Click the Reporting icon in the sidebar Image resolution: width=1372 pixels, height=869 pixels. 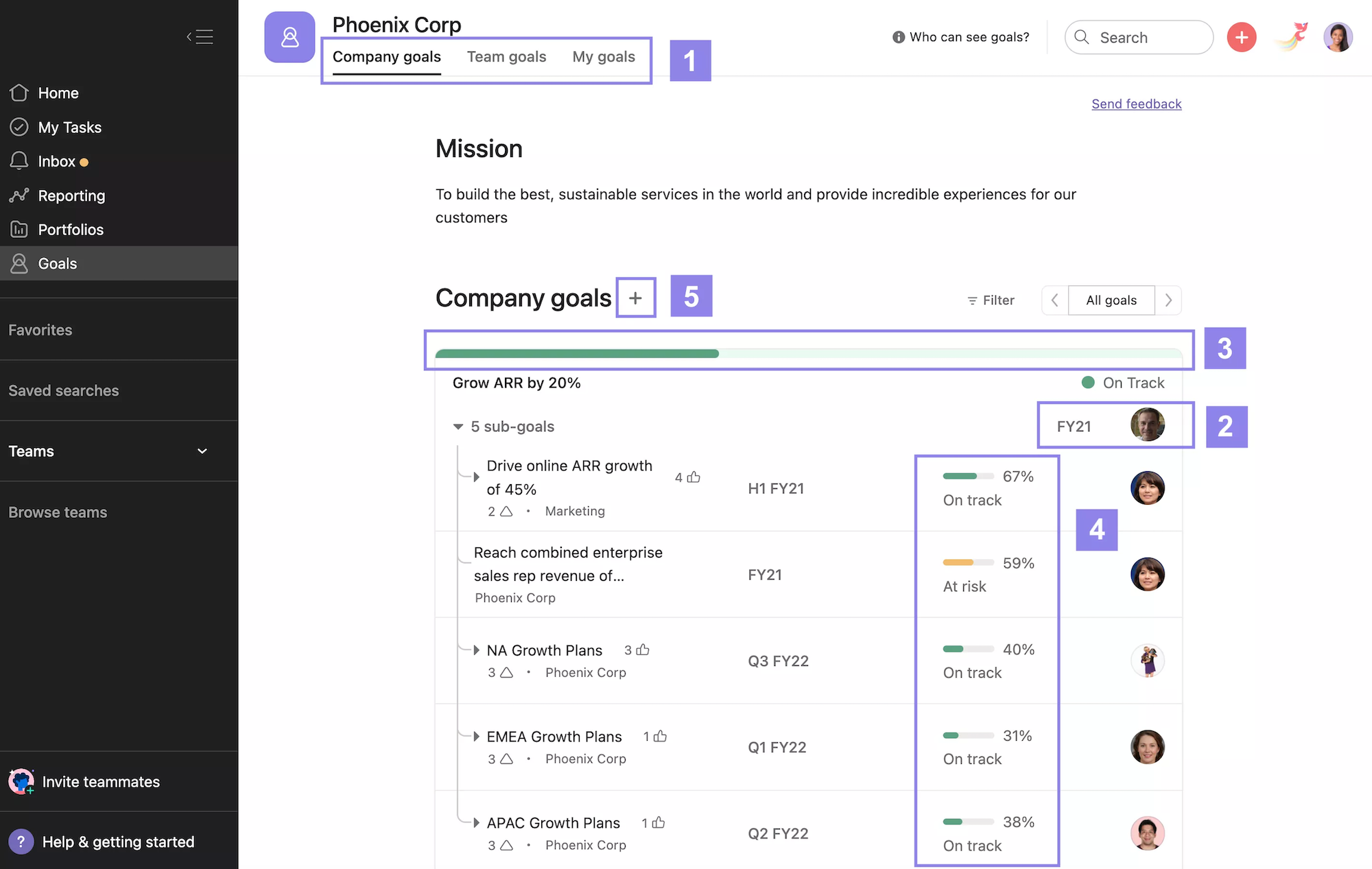(19, 195)
